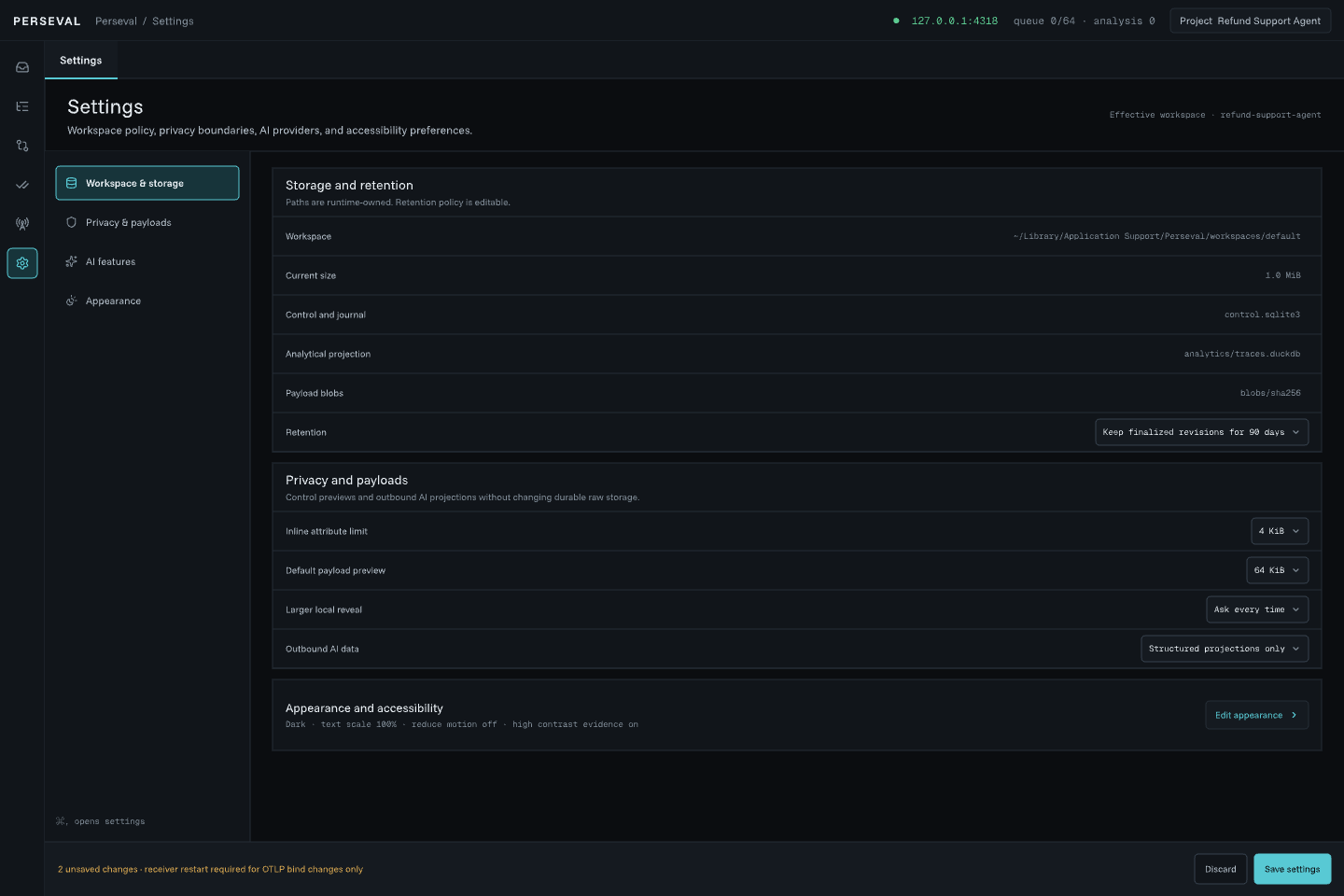This screenshot has height=896, width=1344.
Task: Open the compare branches icon in rail
Action: (x=22, y=146)
